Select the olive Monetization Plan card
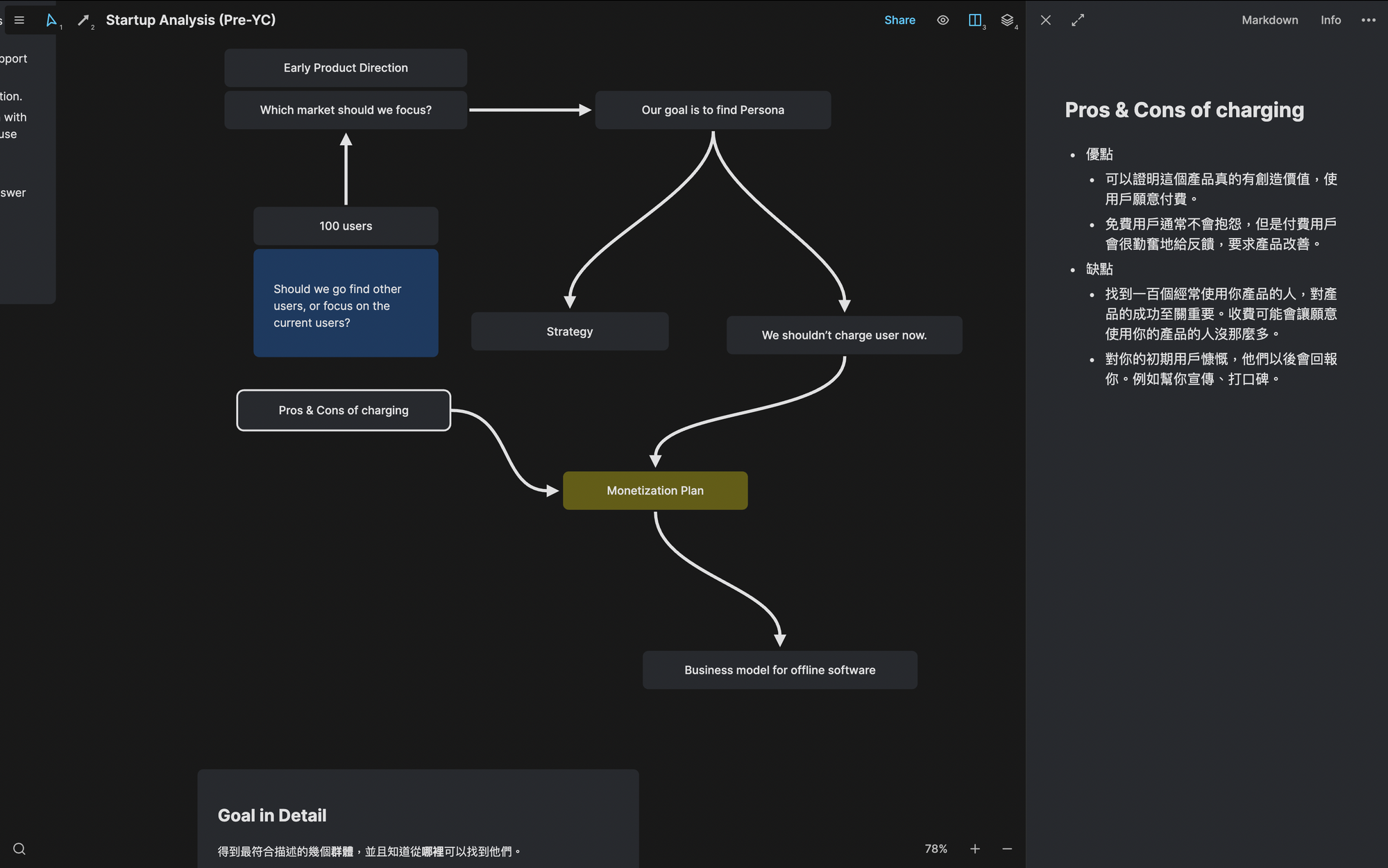This screenshot has height=868, width=1388. [655, 491]
